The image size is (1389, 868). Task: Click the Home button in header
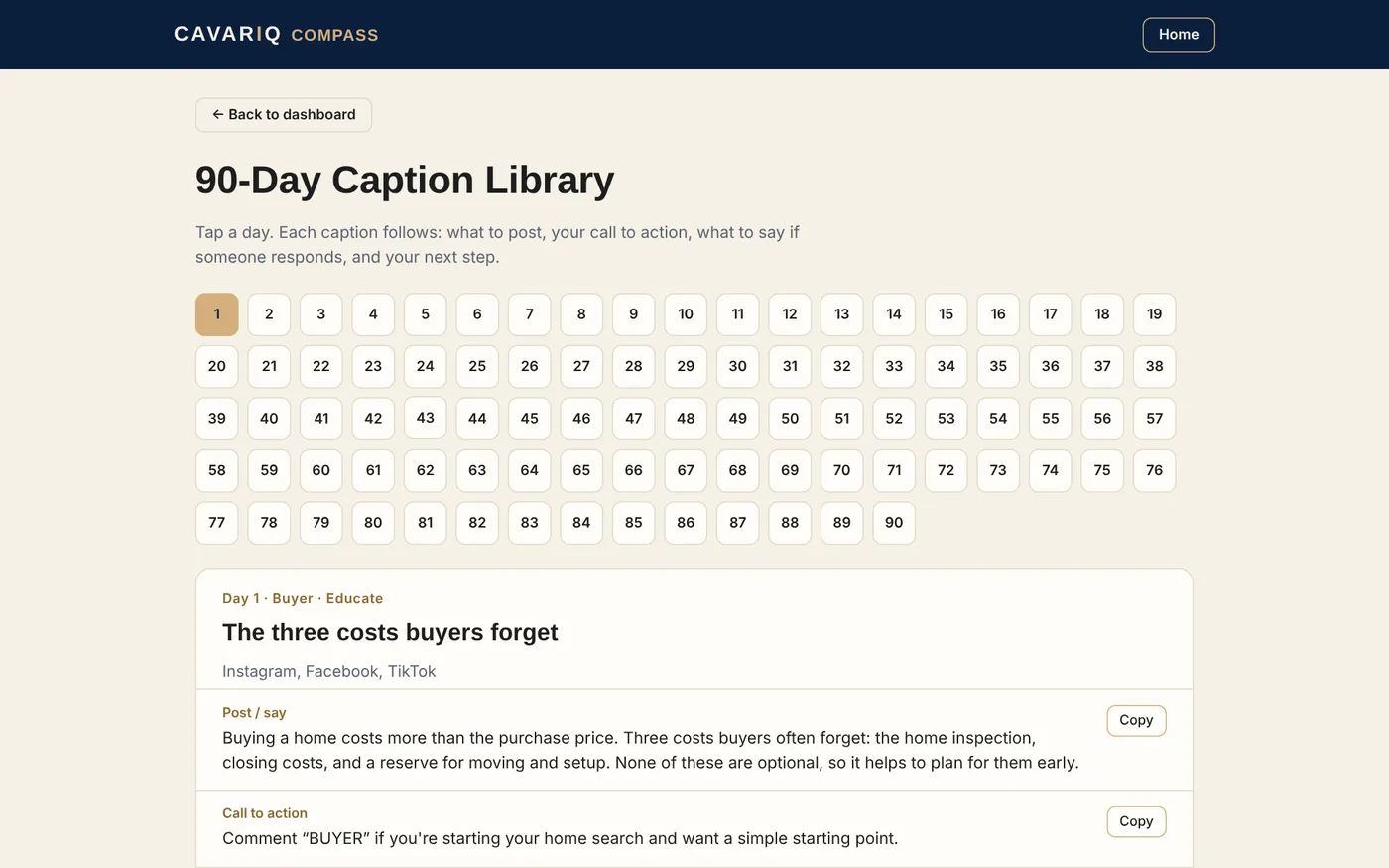[1179, 35]
